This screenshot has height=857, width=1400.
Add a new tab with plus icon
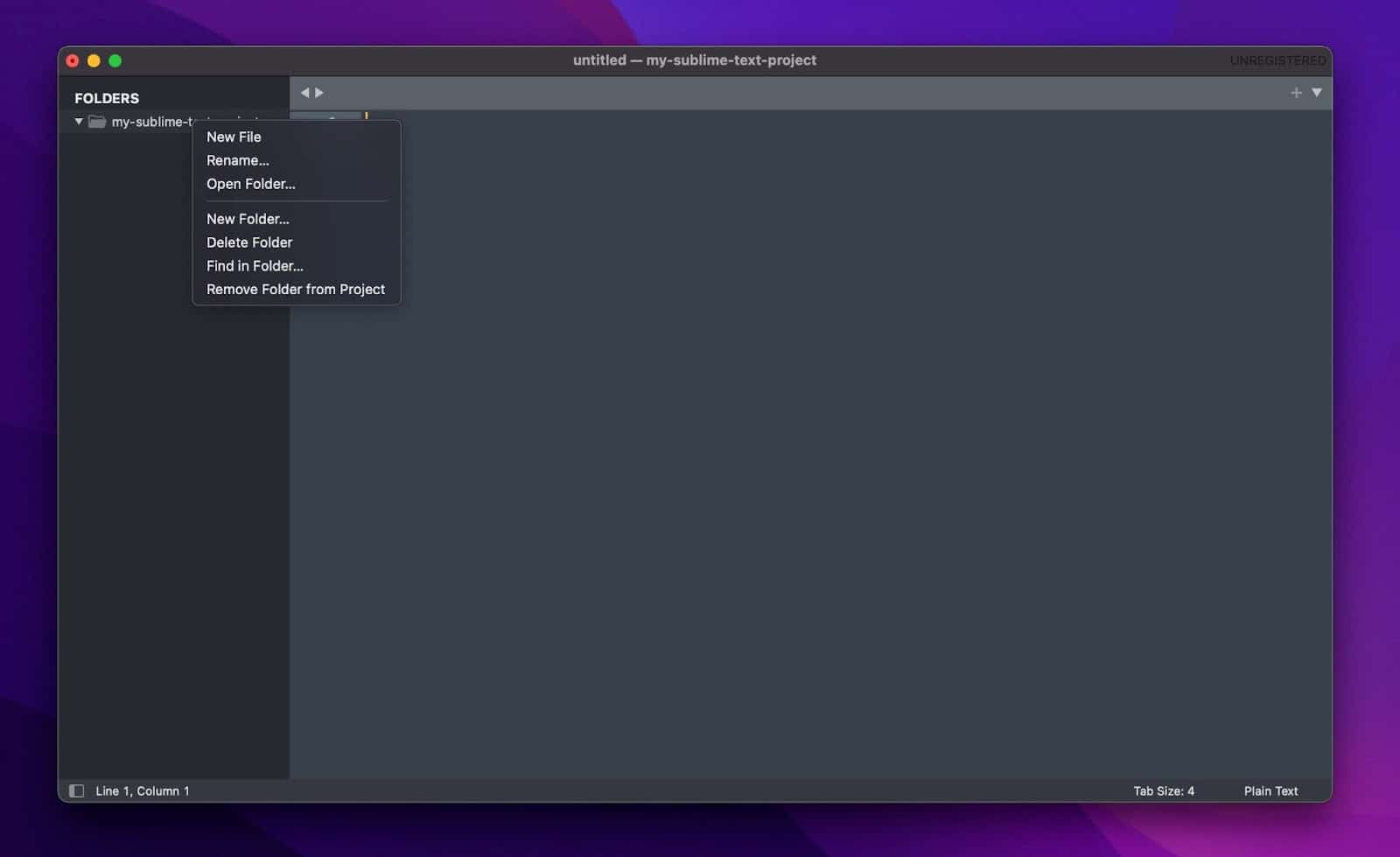1296,93
